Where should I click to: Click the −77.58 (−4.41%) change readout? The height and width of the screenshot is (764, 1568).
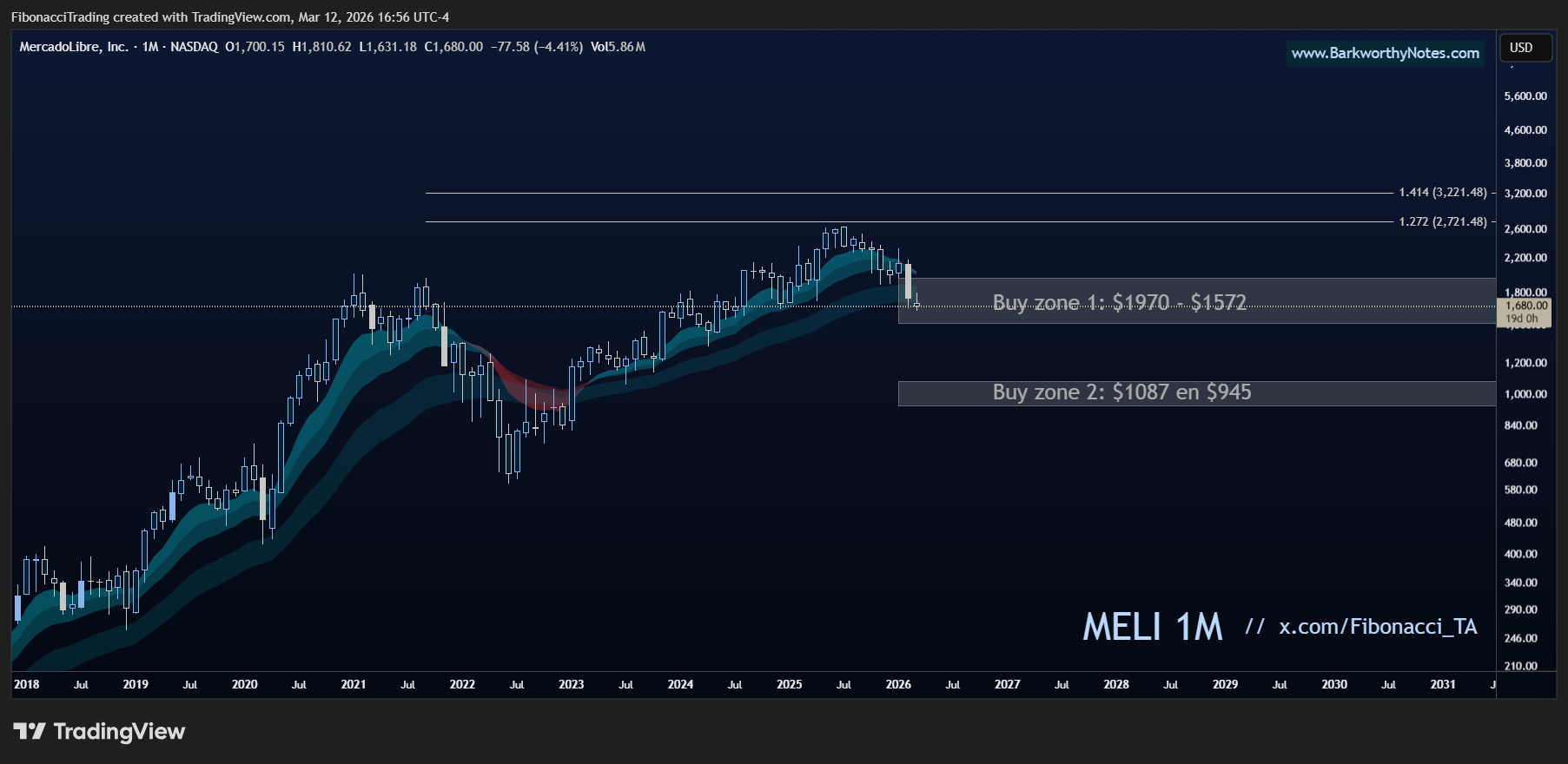[537, 47]
